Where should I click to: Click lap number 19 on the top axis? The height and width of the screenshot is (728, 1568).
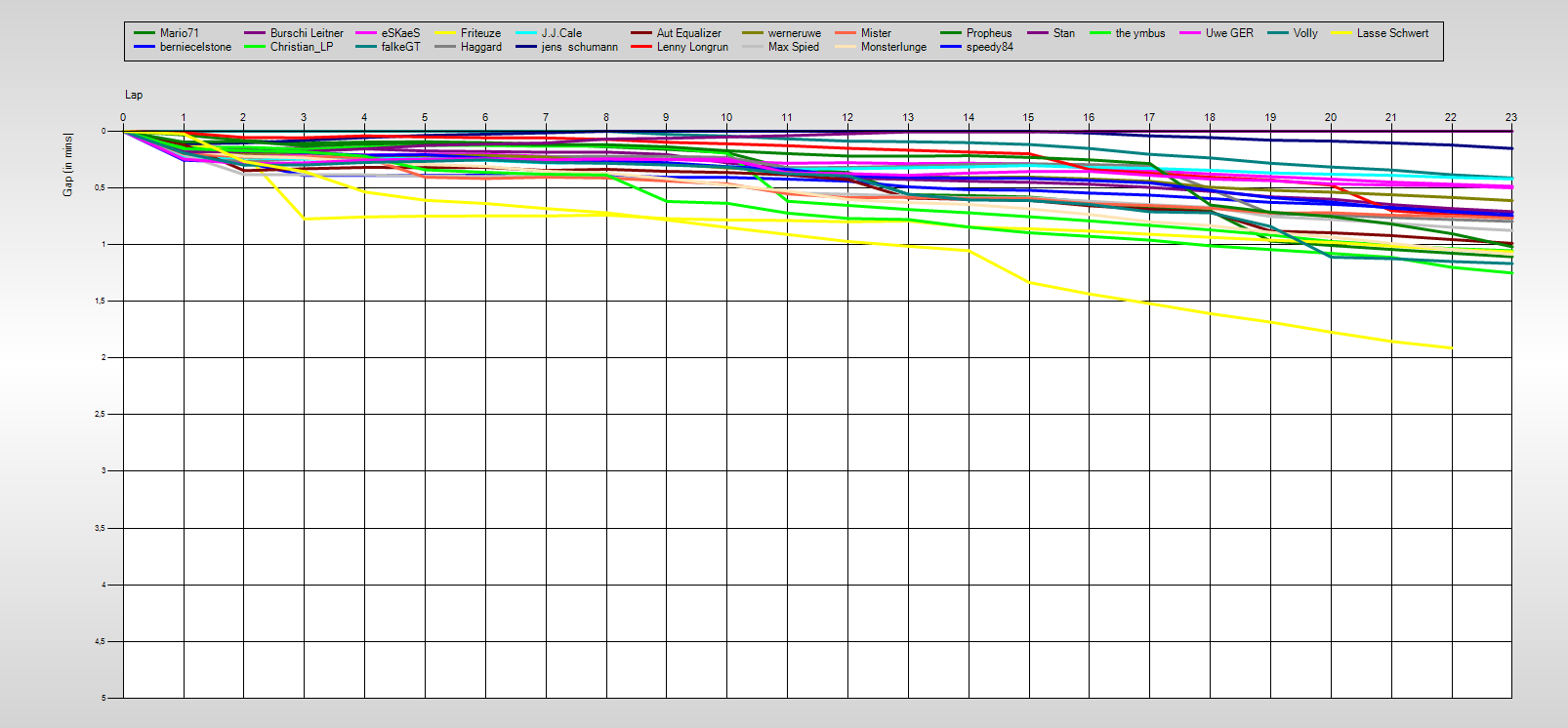tap(1270, 117)
